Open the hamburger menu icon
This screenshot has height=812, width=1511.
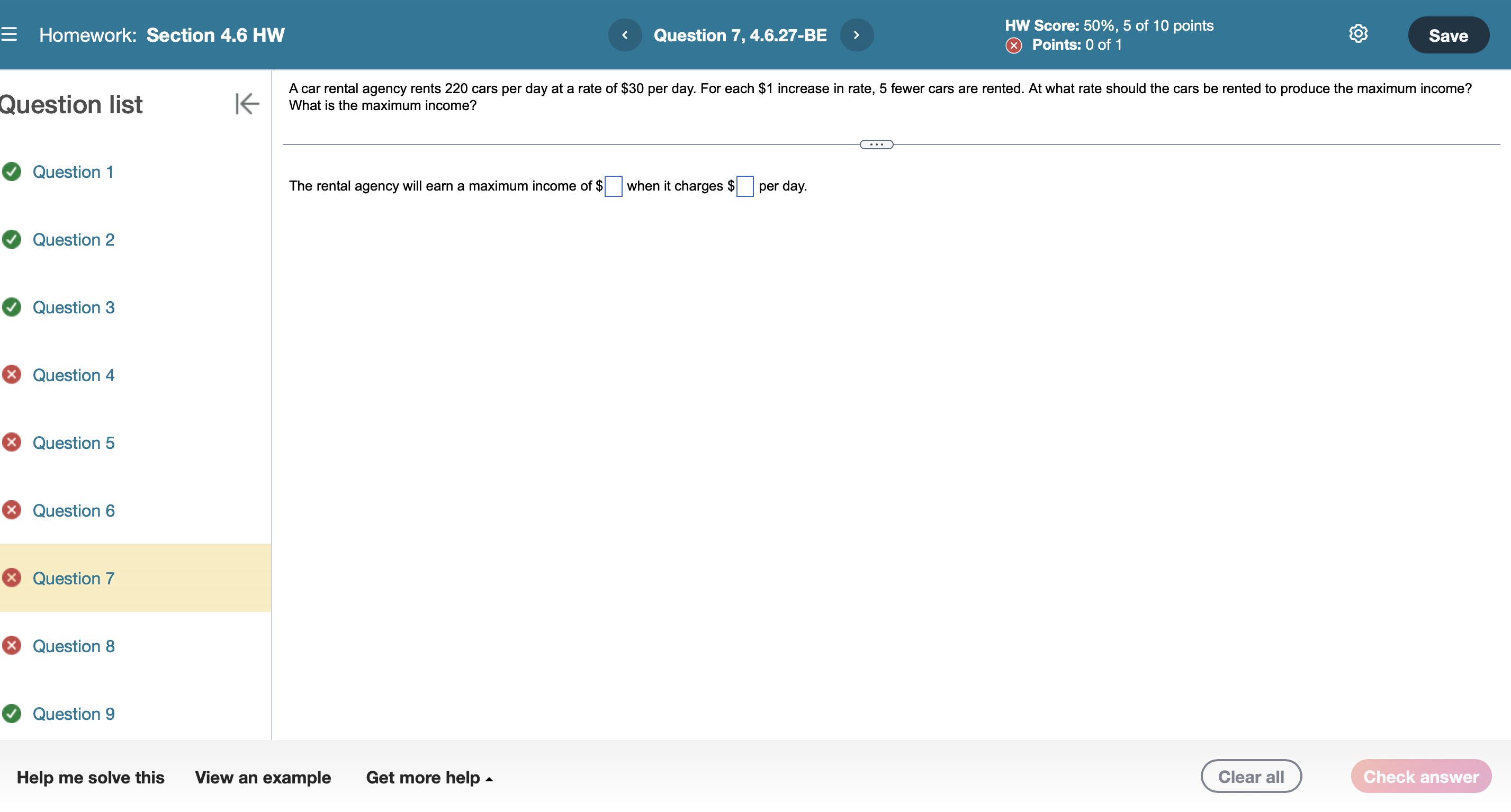pos(9,34)
